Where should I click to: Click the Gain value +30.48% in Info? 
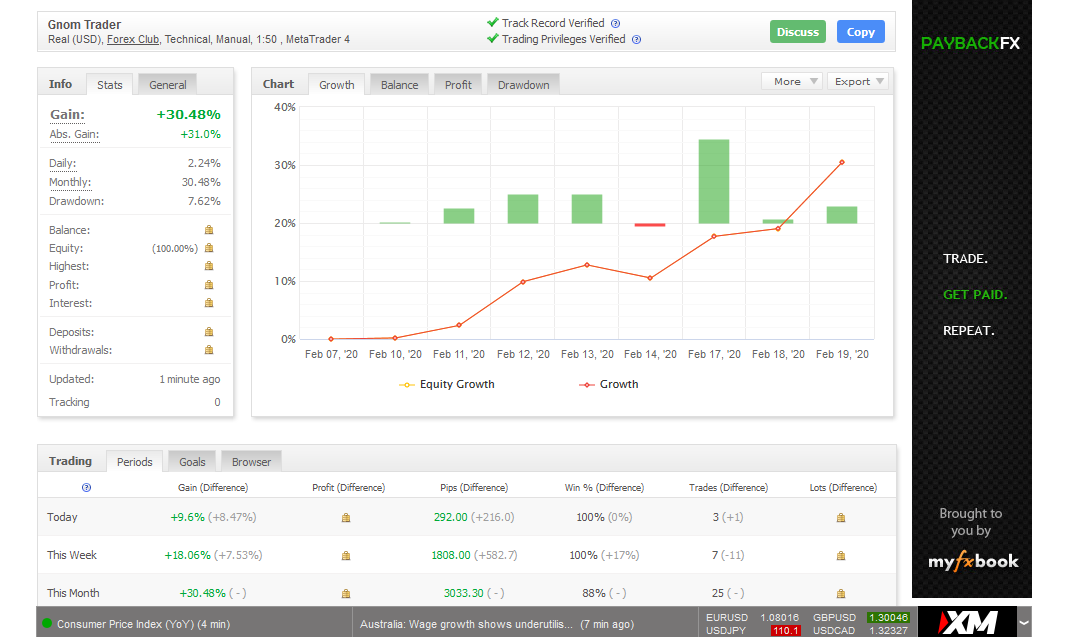click(x=188, y=115)
